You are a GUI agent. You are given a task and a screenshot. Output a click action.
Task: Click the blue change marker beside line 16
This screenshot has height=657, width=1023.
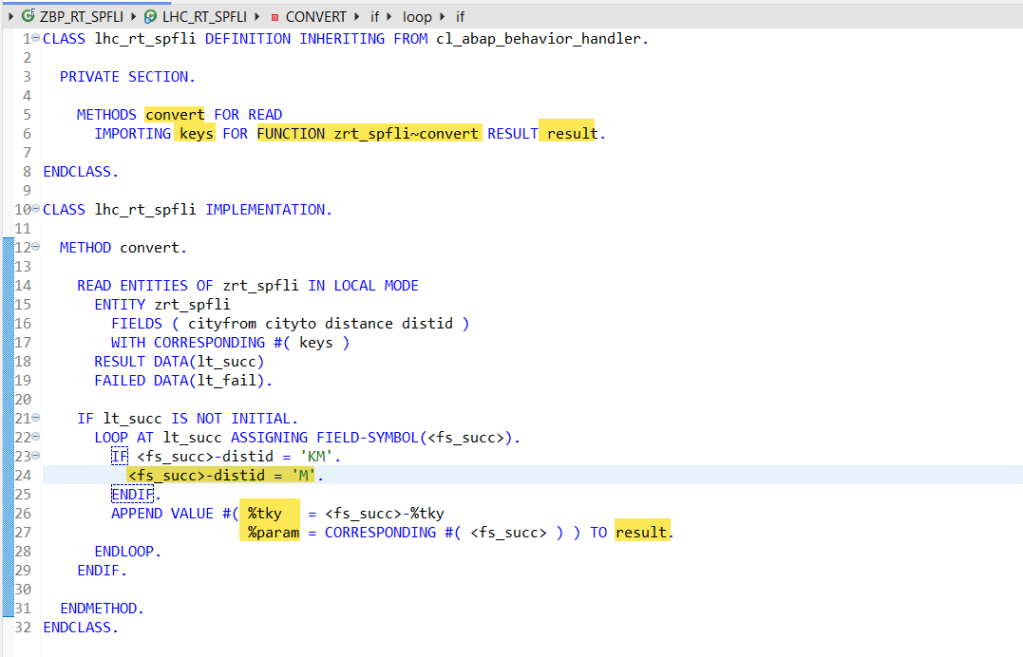point(8,324)
